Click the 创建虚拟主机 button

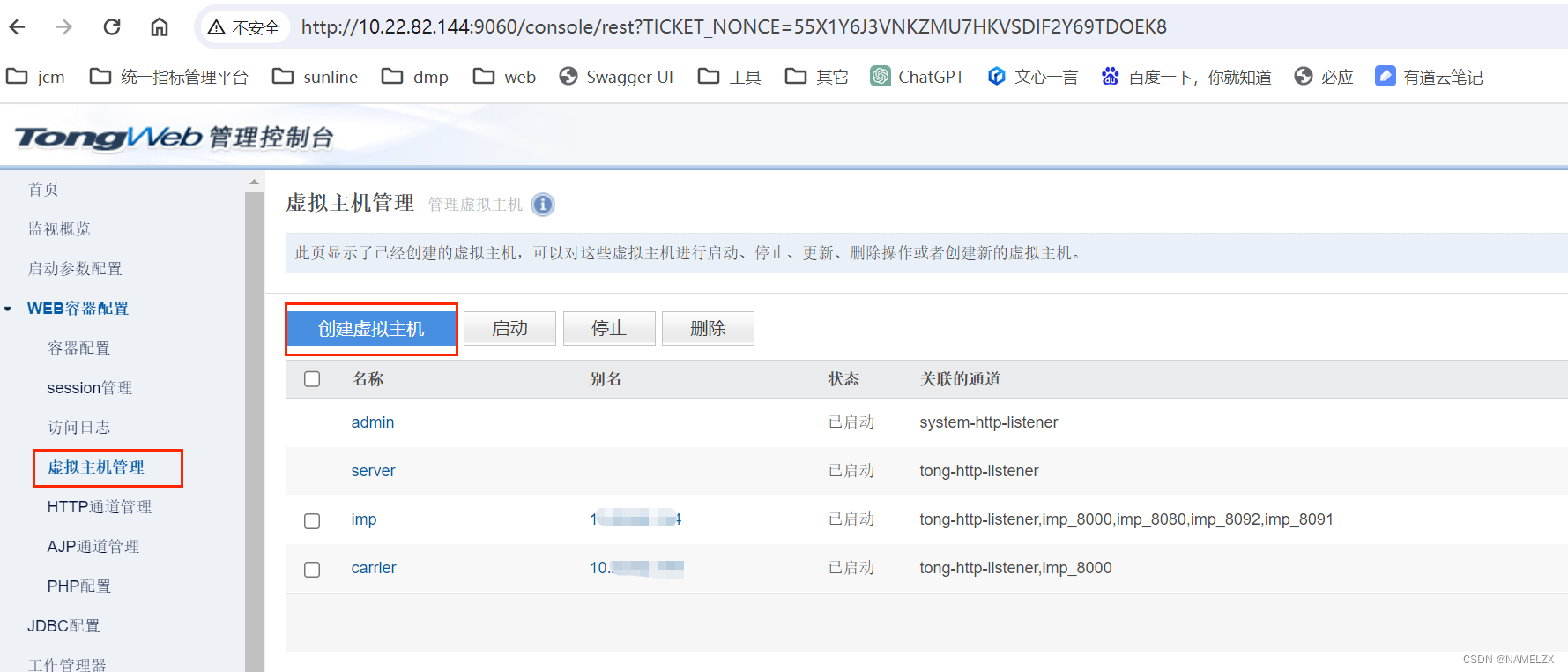pos(371,329)
